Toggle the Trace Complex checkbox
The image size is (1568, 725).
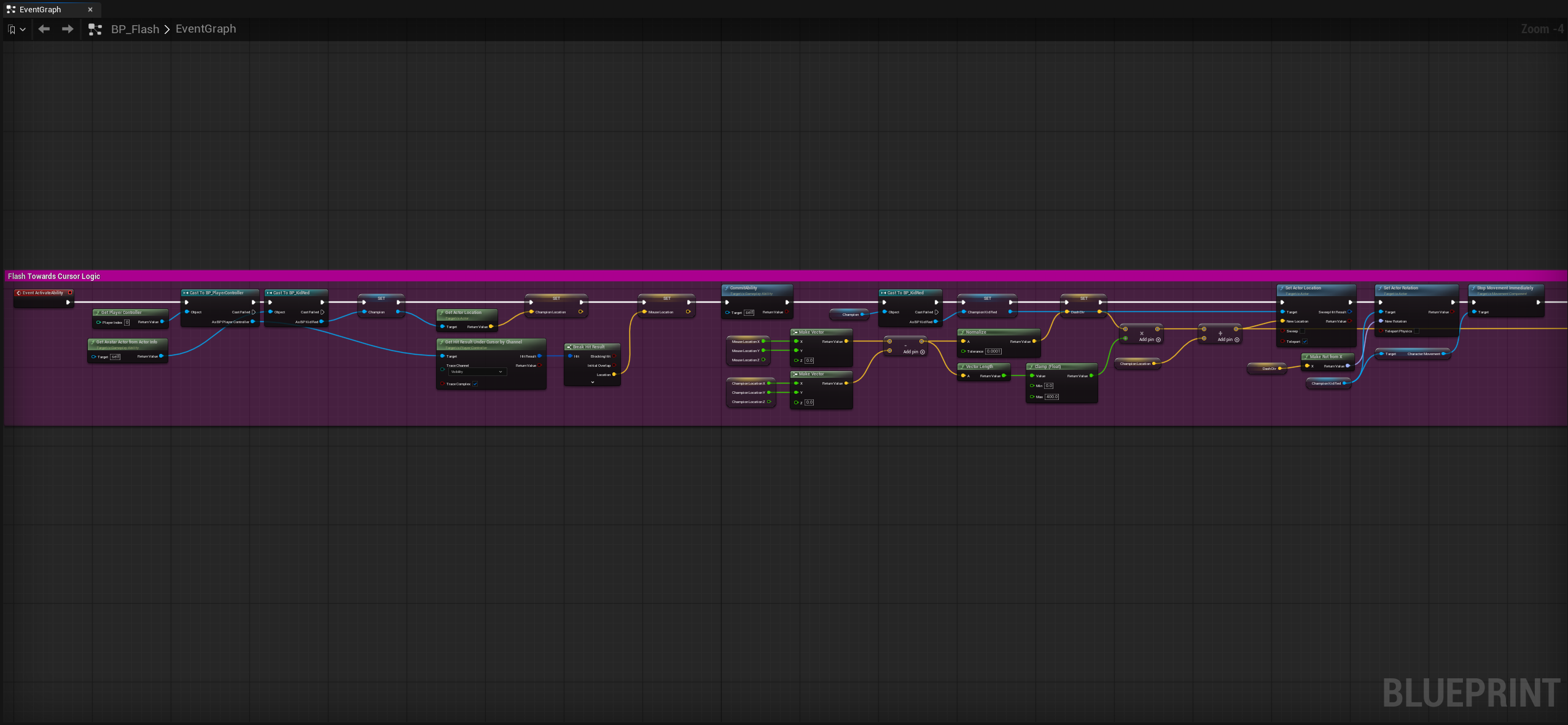(475, 384)
